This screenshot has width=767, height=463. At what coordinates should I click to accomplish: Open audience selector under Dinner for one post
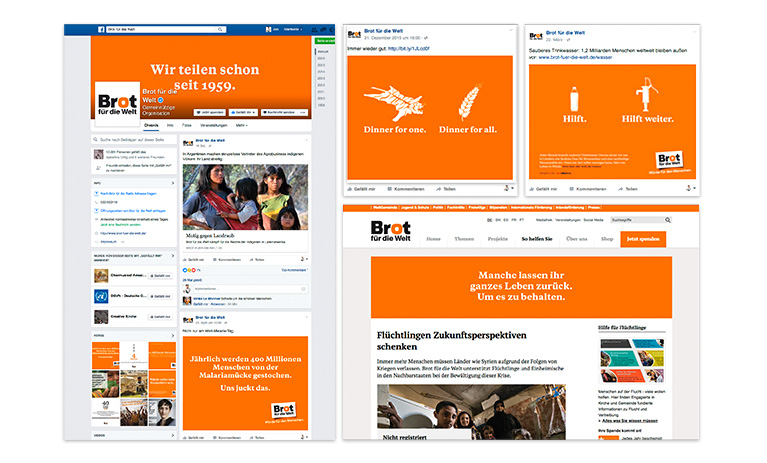509,188
